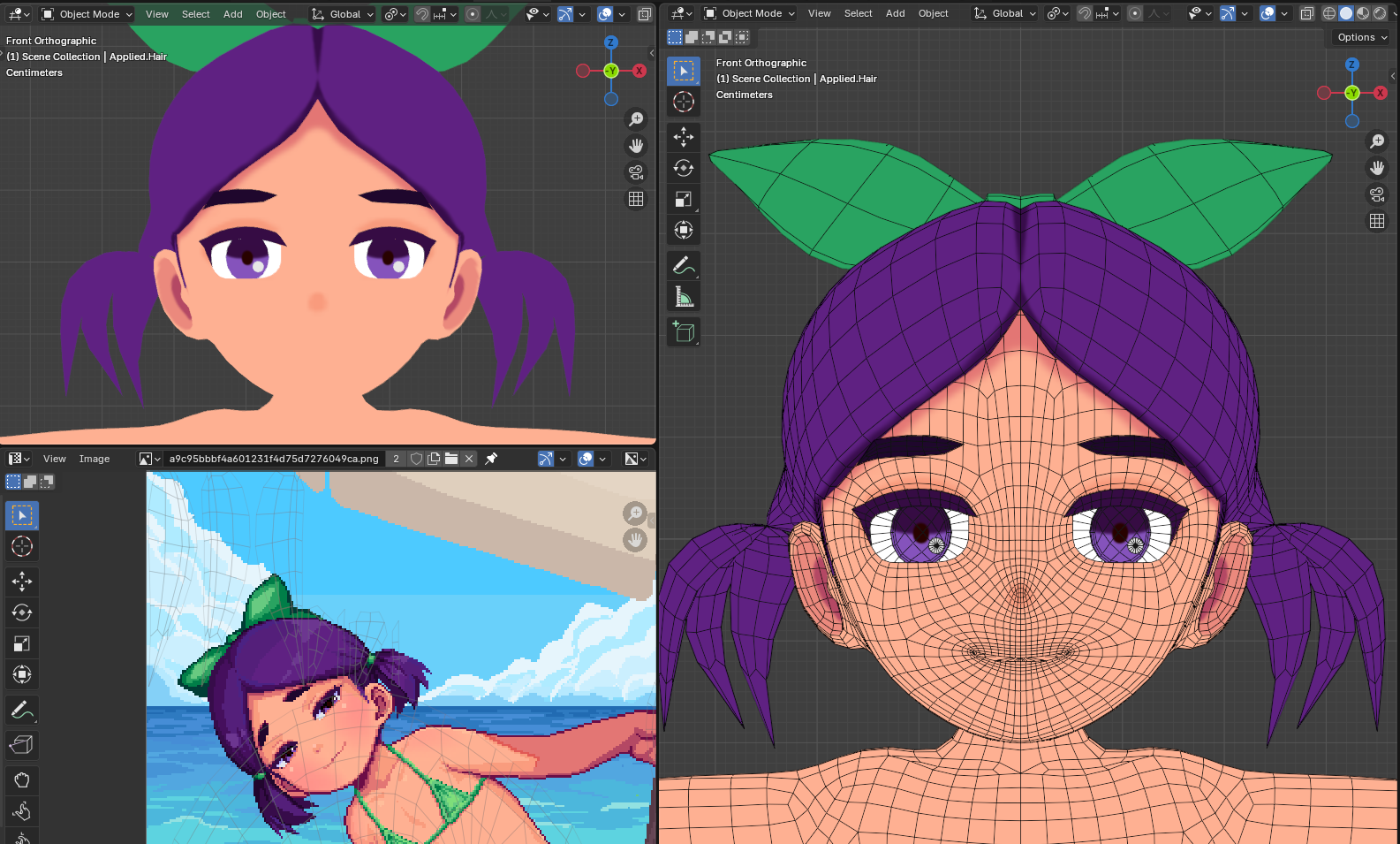Click the image name field a9c95bbbf...png
Screen dimensions: 1400x844
[273, 459]
